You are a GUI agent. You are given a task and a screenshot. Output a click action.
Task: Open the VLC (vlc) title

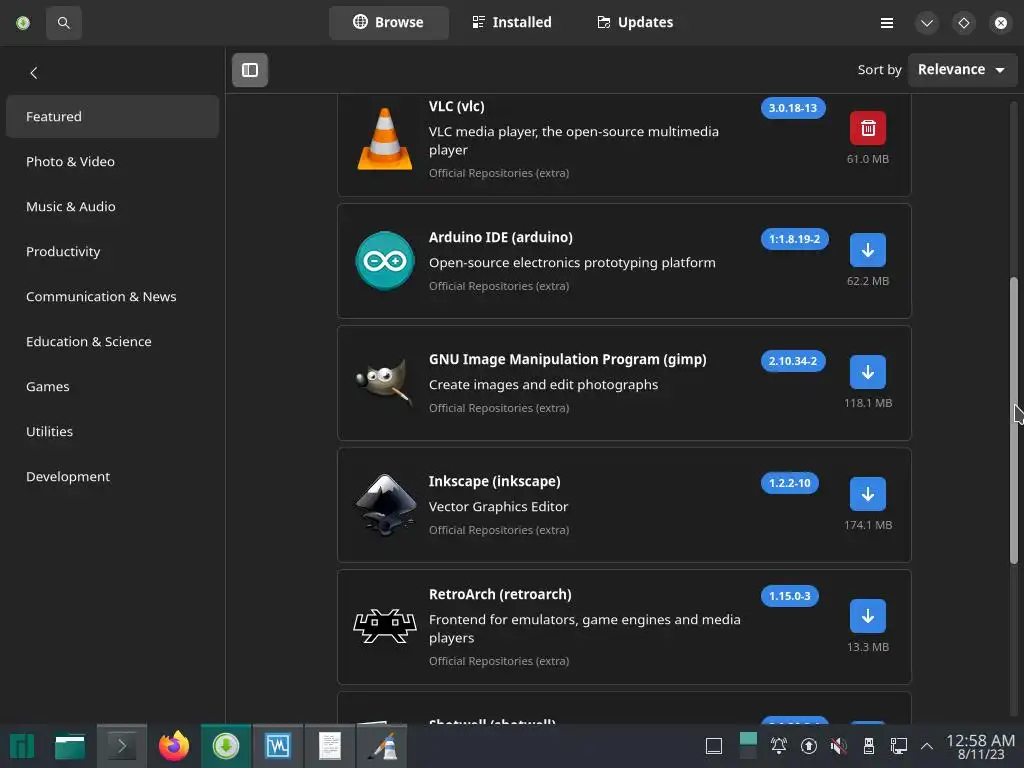coord(456,106)
